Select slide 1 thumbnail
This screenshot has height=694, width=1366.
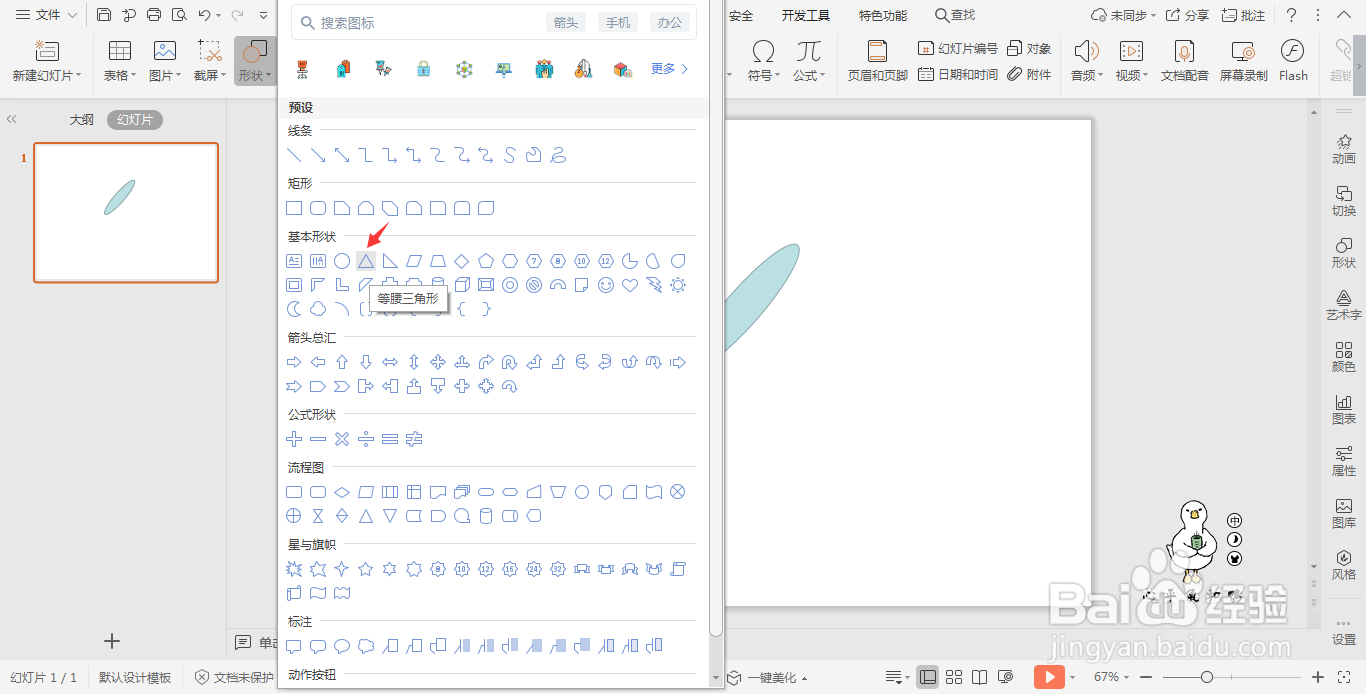pyautogui.click(x=126, y=212)
